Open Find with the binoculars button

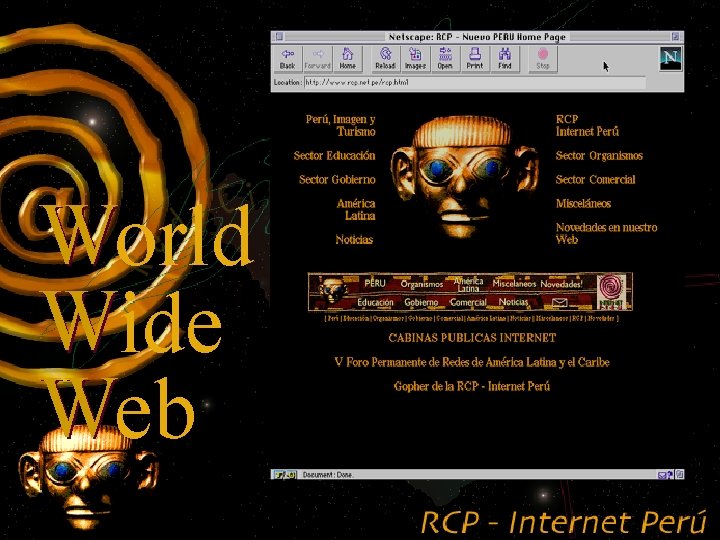pos(505,59)
